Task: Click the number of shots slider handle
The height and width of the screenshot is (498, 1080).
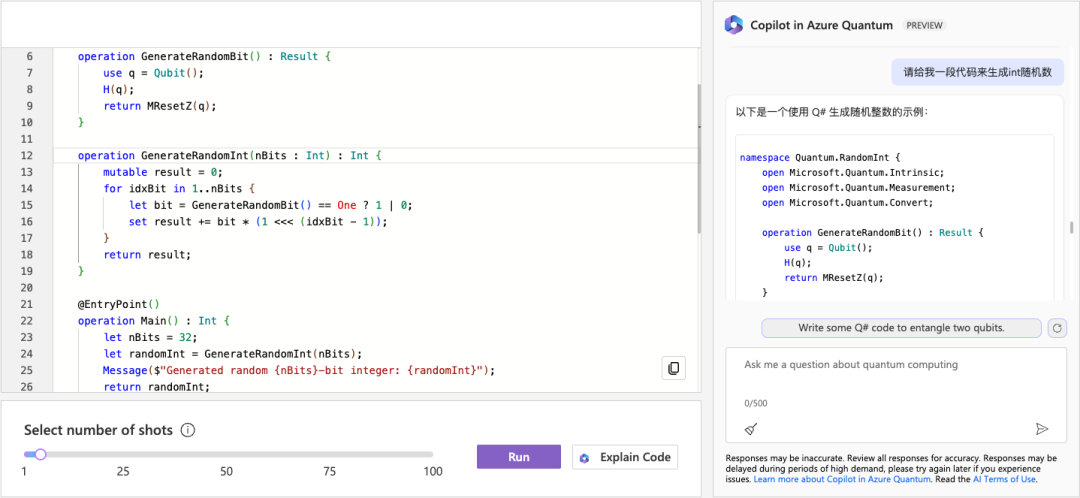Action: (x=41, y=454)
